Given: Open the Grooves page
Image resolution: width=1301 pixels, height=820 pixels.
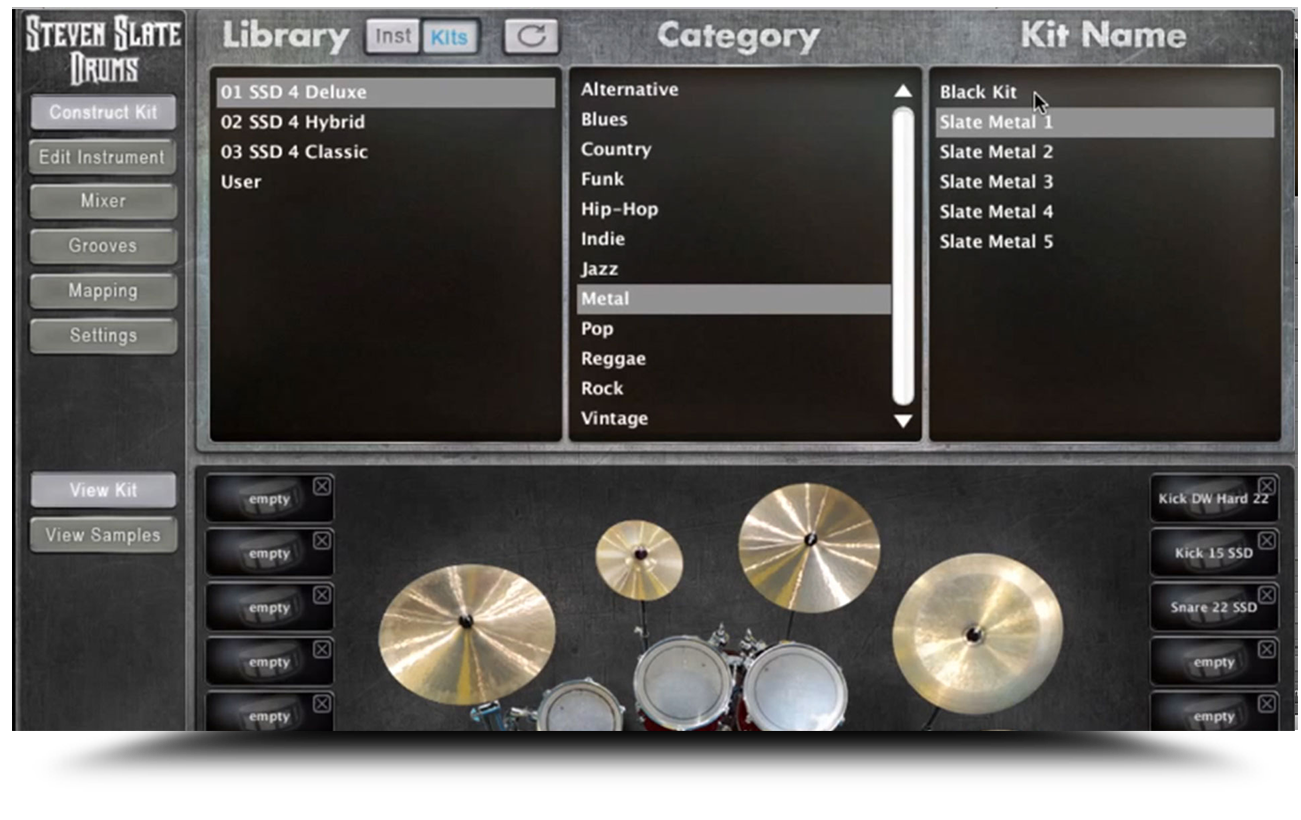Looking at the screenshot, I should click(x=103, y=246).
